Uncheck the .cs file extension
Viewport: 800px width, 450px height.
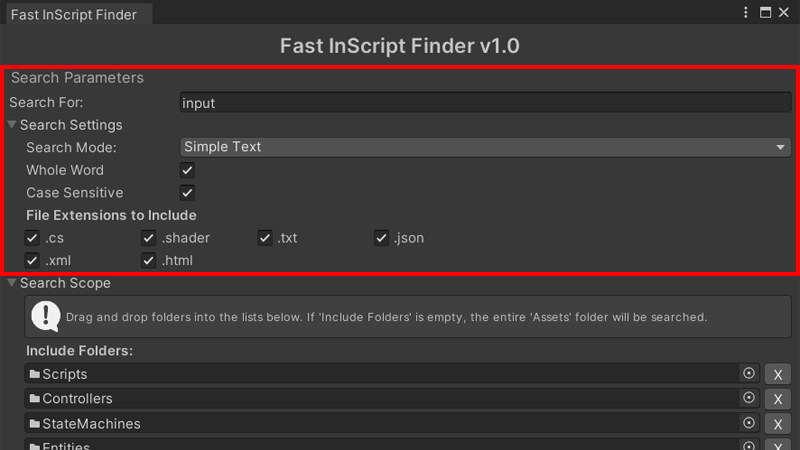[32, 238]
